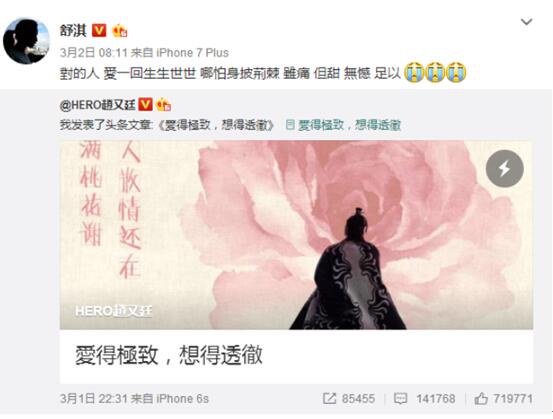Click the article document icon before the green link

[x=290, y=125]
